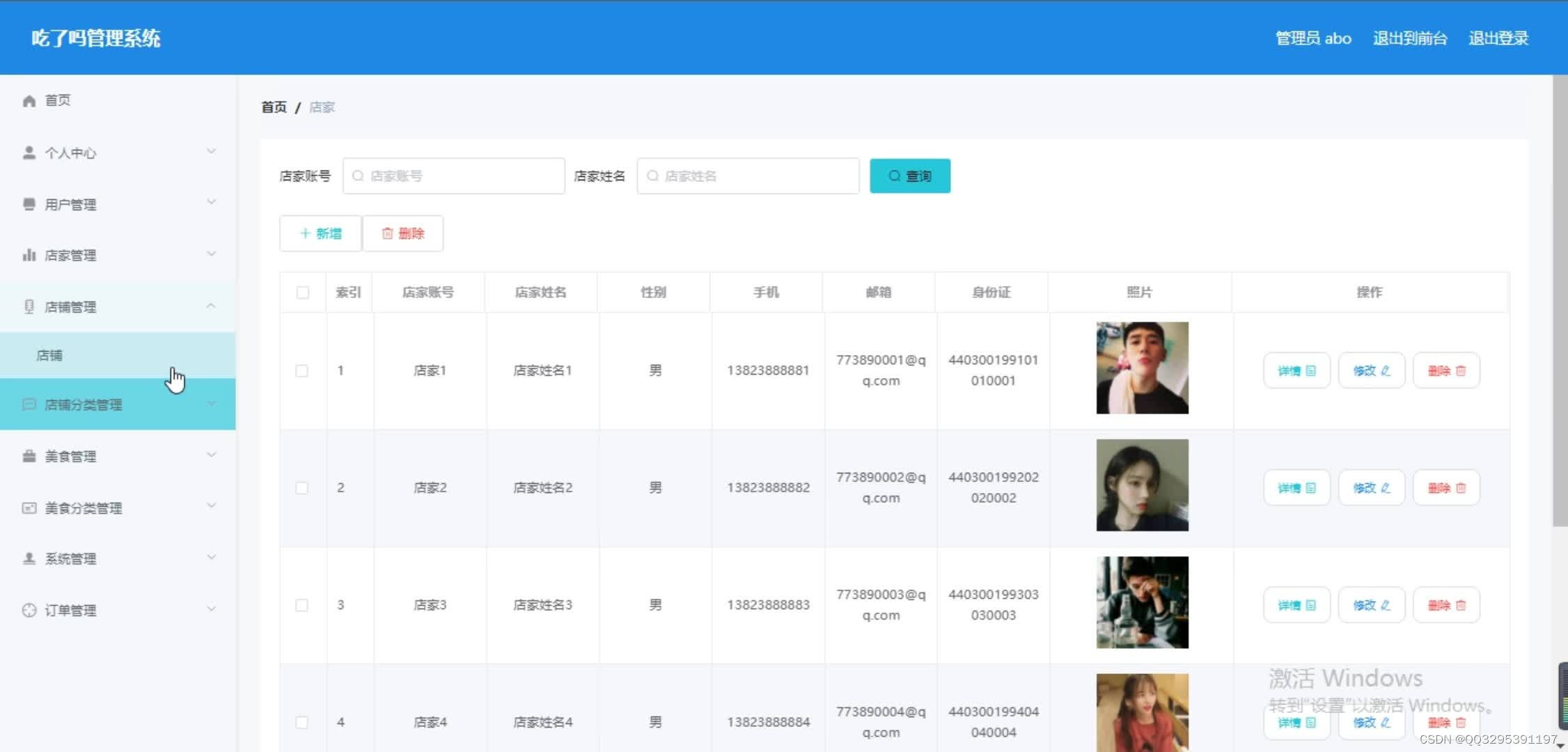1568x752 pixels.
Task: Focus the 店家账号 input field
Action: tap(453, 175)
